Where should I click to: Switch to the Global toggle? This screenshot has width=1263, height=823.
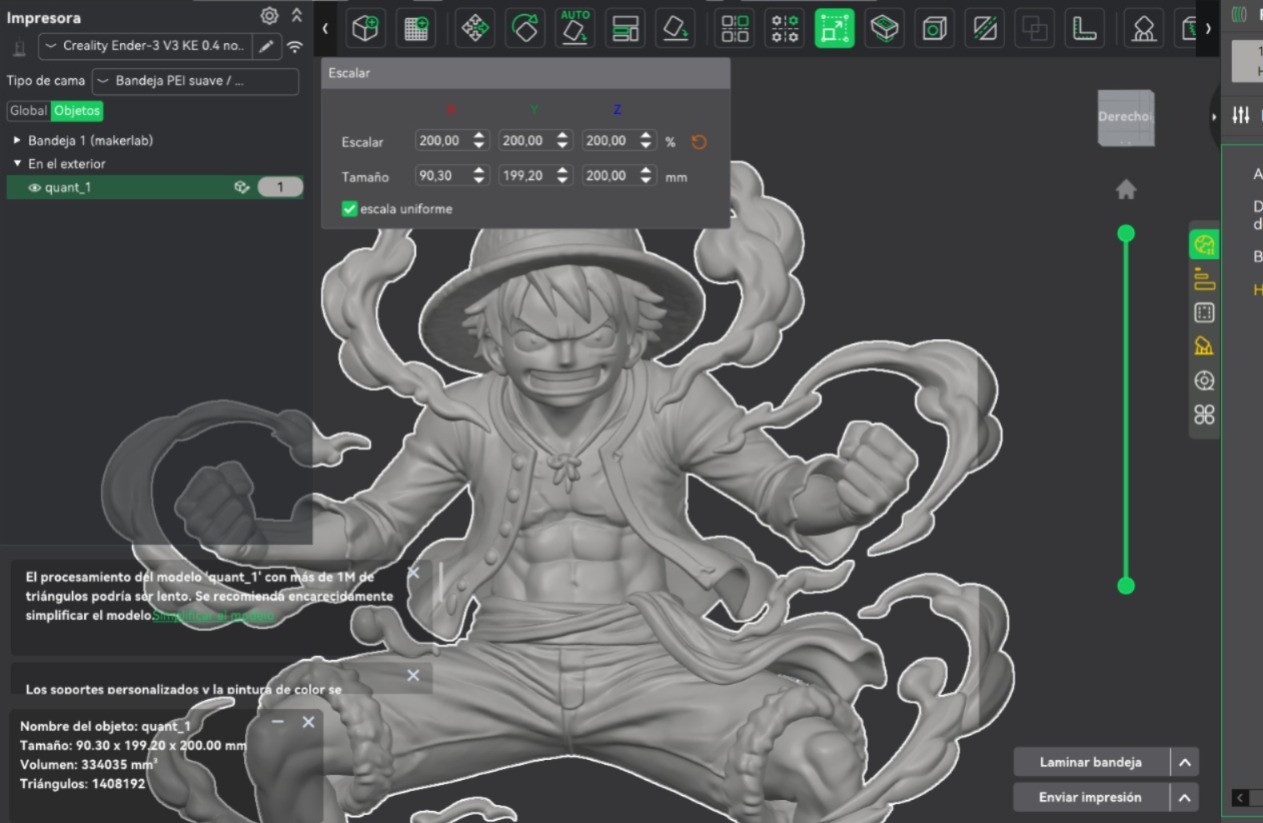tap(28, 111)
